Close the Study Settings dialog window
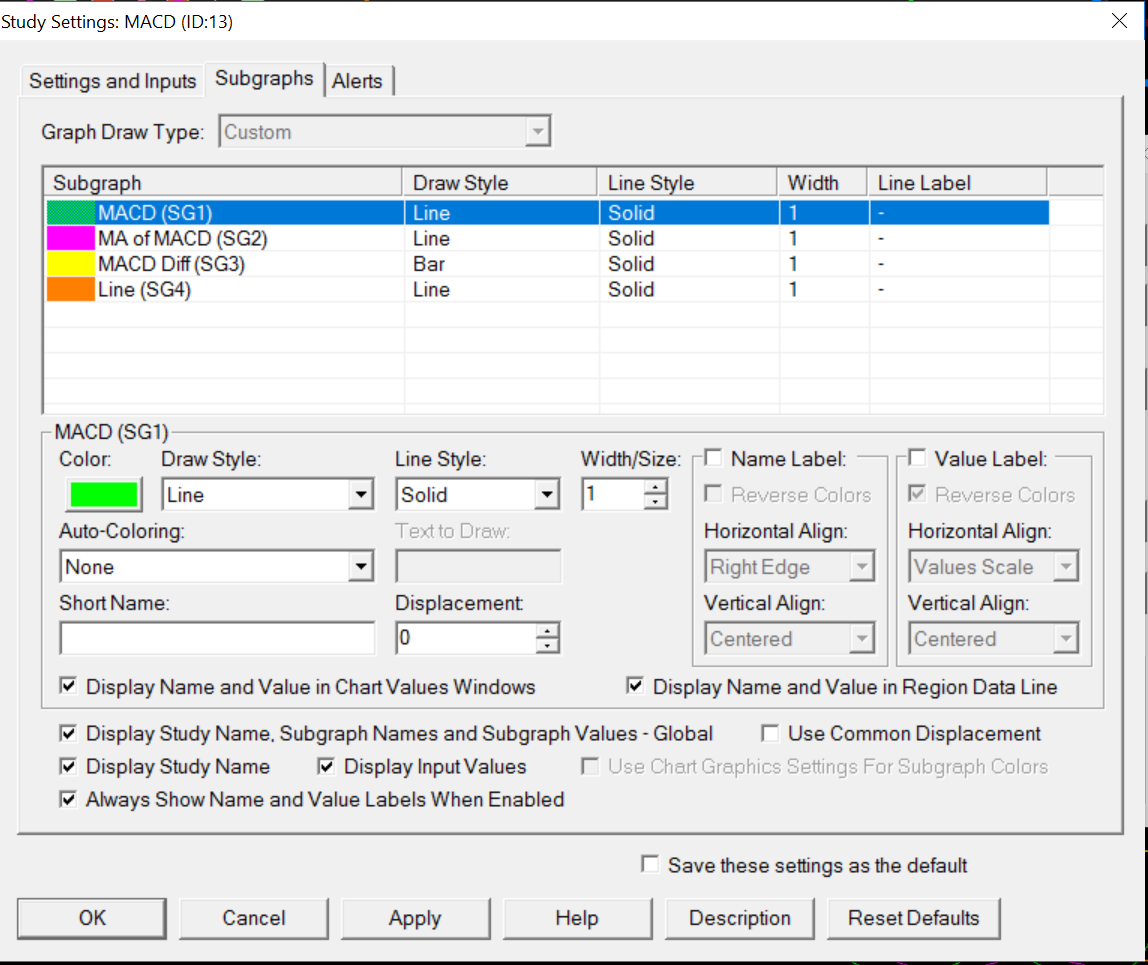 (1120, 21)
